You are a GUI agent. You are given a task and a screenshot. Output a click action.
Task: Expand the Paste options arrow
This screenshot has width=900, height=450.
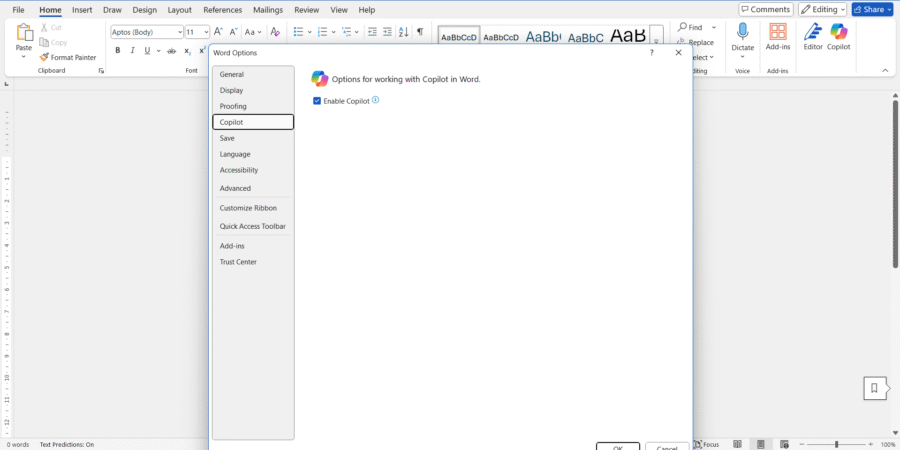24,57
